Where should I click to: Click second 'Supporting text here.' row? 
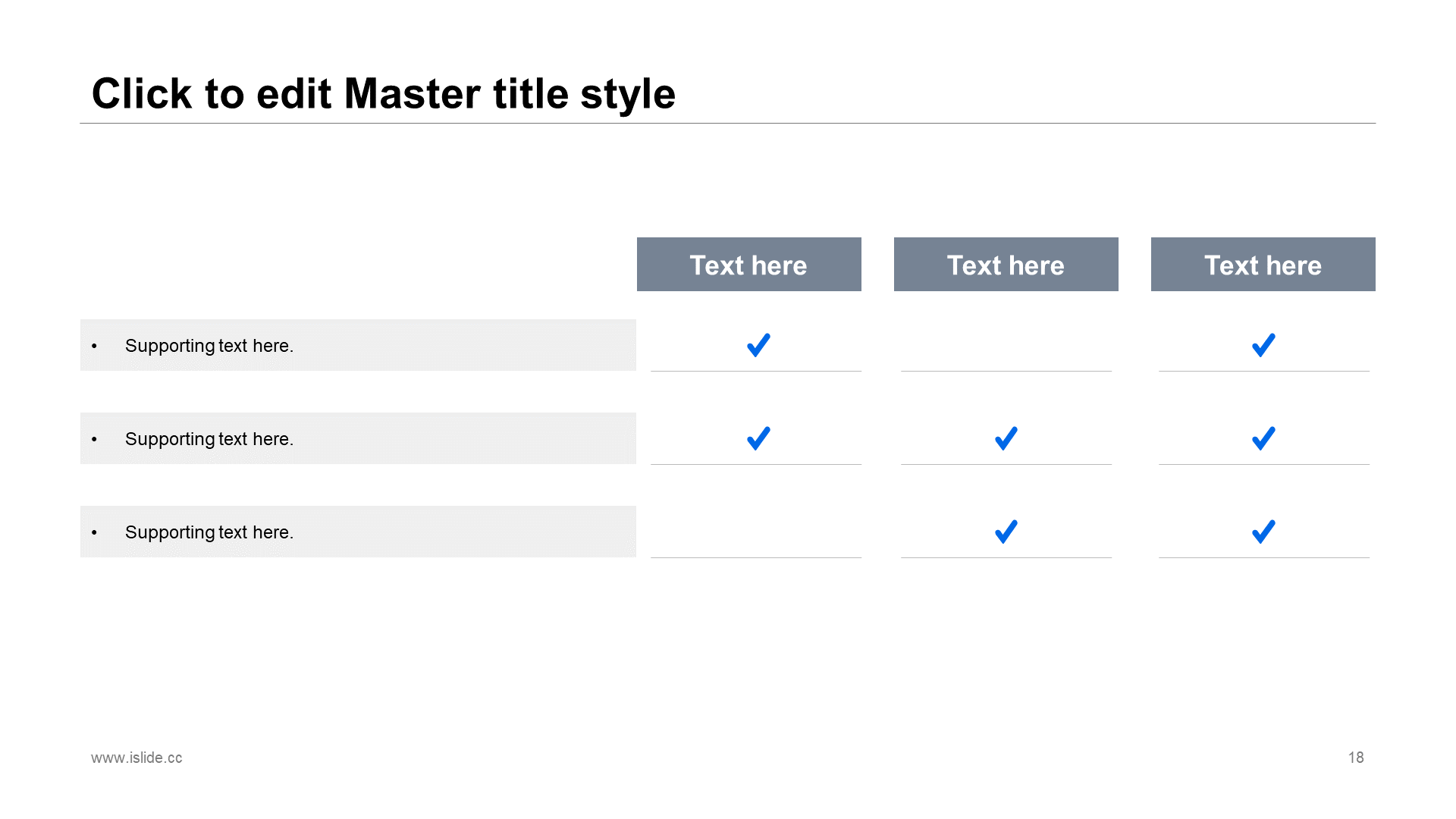pos(209,439)
